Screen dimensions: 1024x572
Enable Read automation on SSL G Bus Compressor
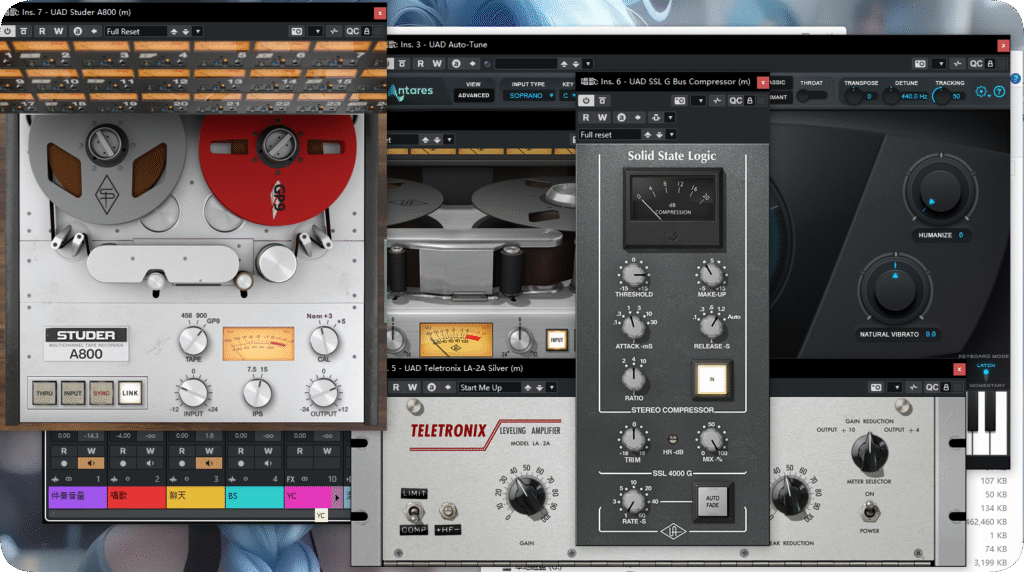pos(587,118)
